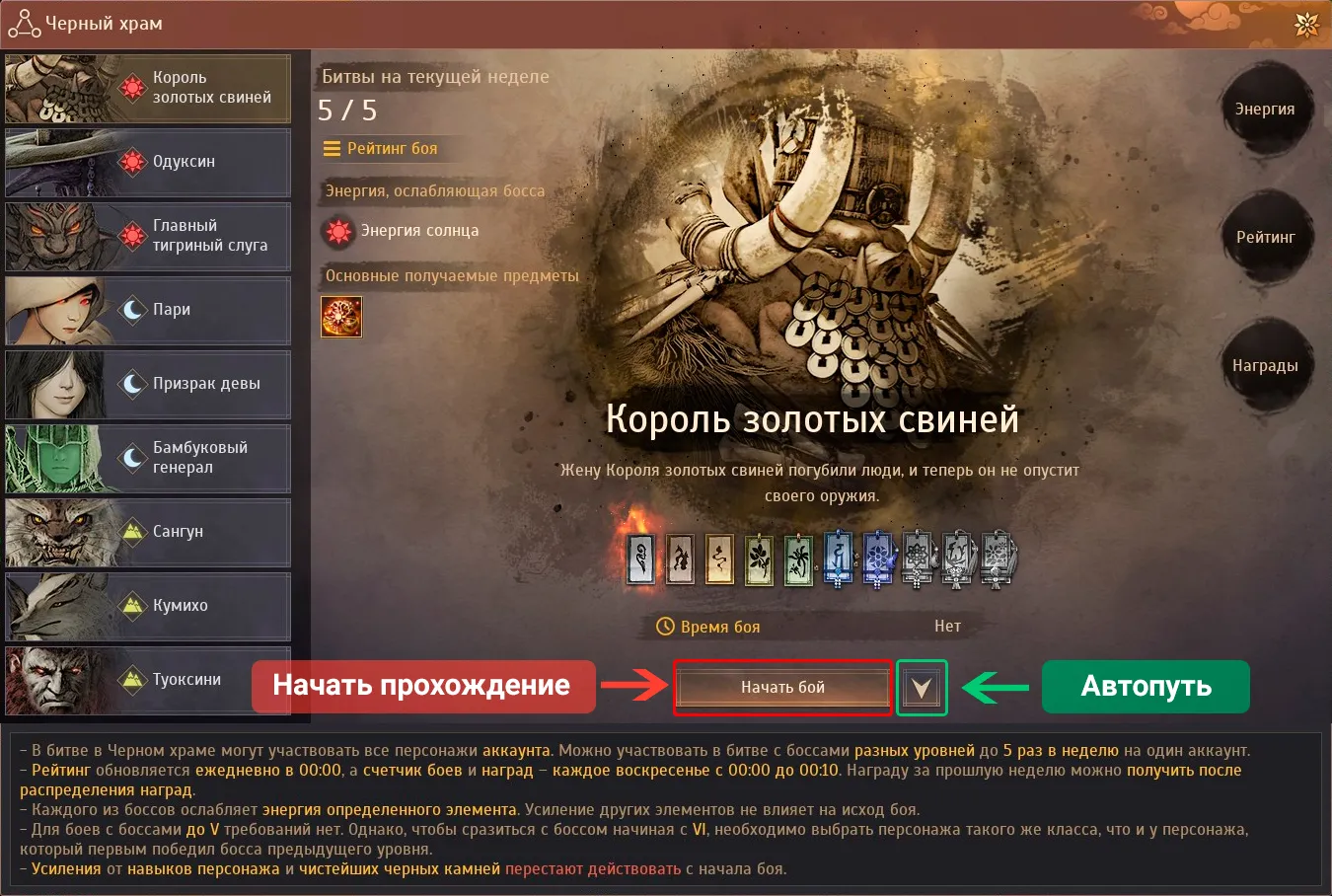Click the Черный храм triangle logo icon
Screen dimensions: 1332x896
click(23, 23)
